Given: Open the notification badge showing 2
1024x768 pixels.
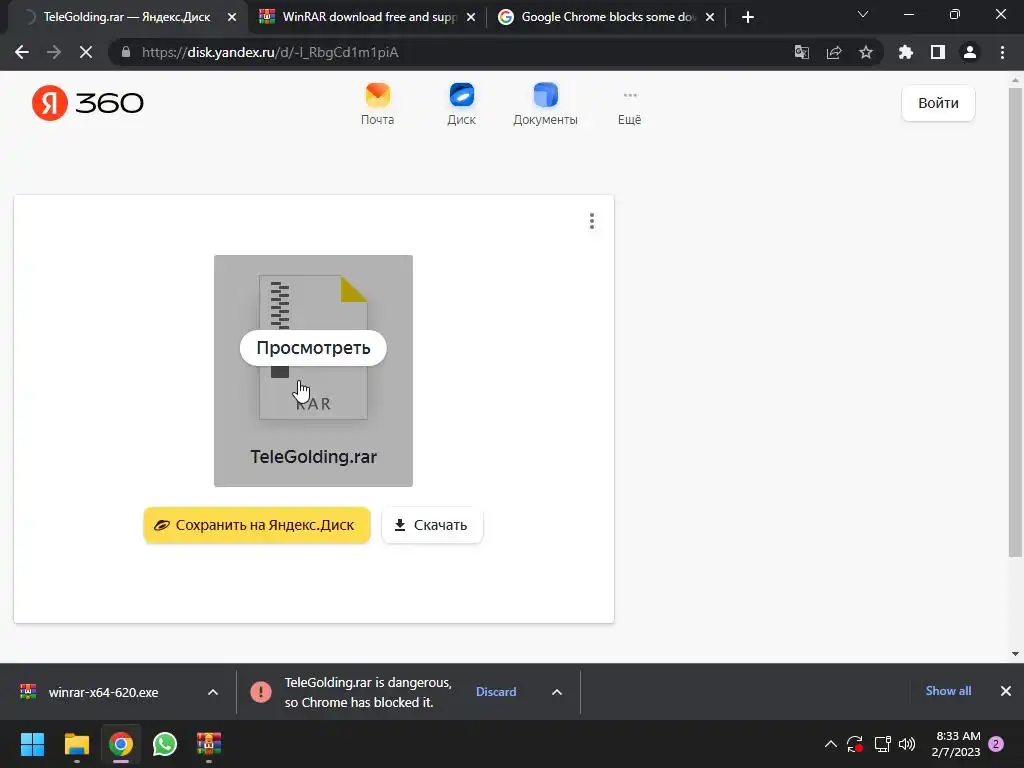Looking at the screenshot, I should tap(996, 744).
